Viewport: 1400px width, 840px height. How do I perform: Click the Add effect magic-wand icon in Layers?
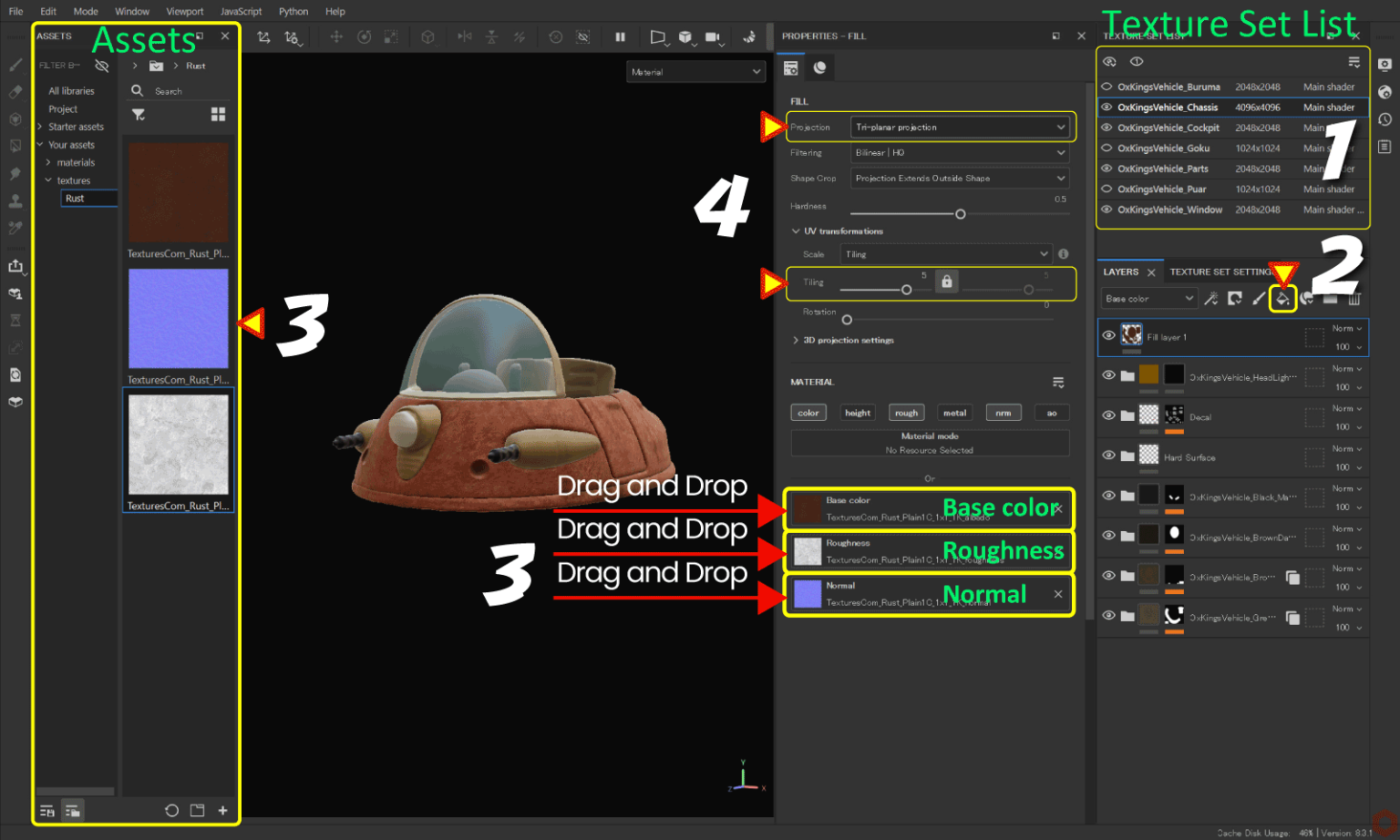1211,298
